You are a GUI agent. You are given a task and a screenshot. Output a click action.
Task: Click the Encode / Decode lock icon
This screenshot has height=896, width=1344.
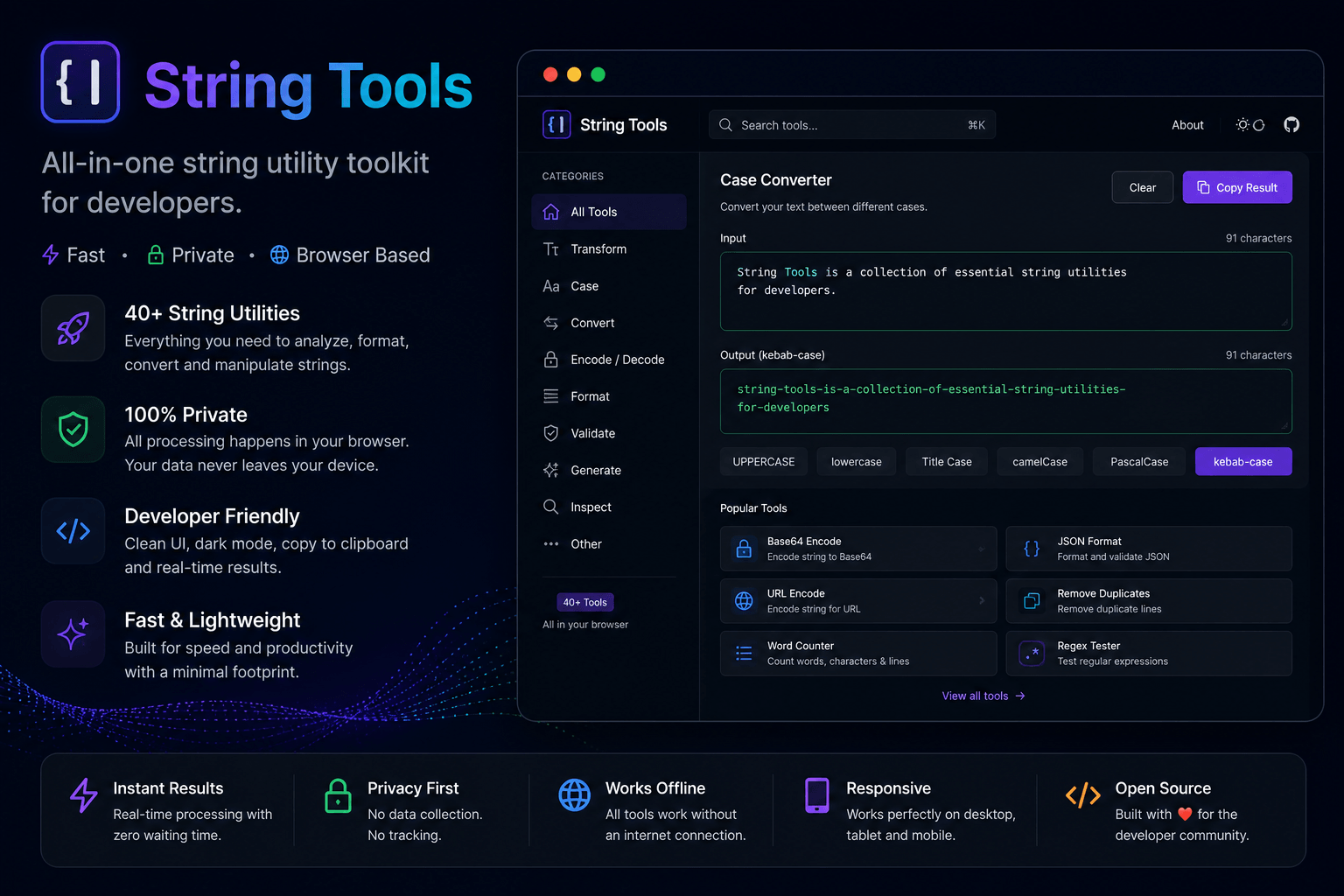(x=551, y=360)
